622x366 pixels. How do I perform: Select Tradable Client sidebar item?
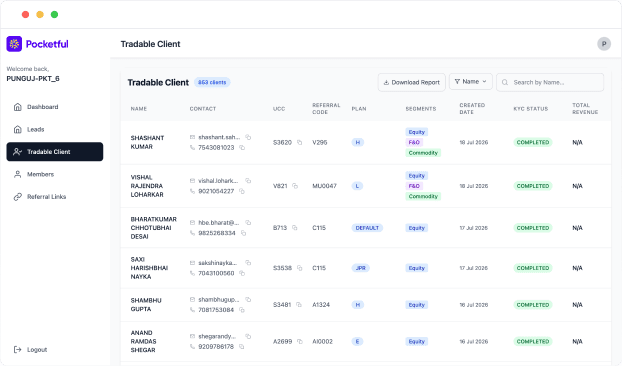55,152
